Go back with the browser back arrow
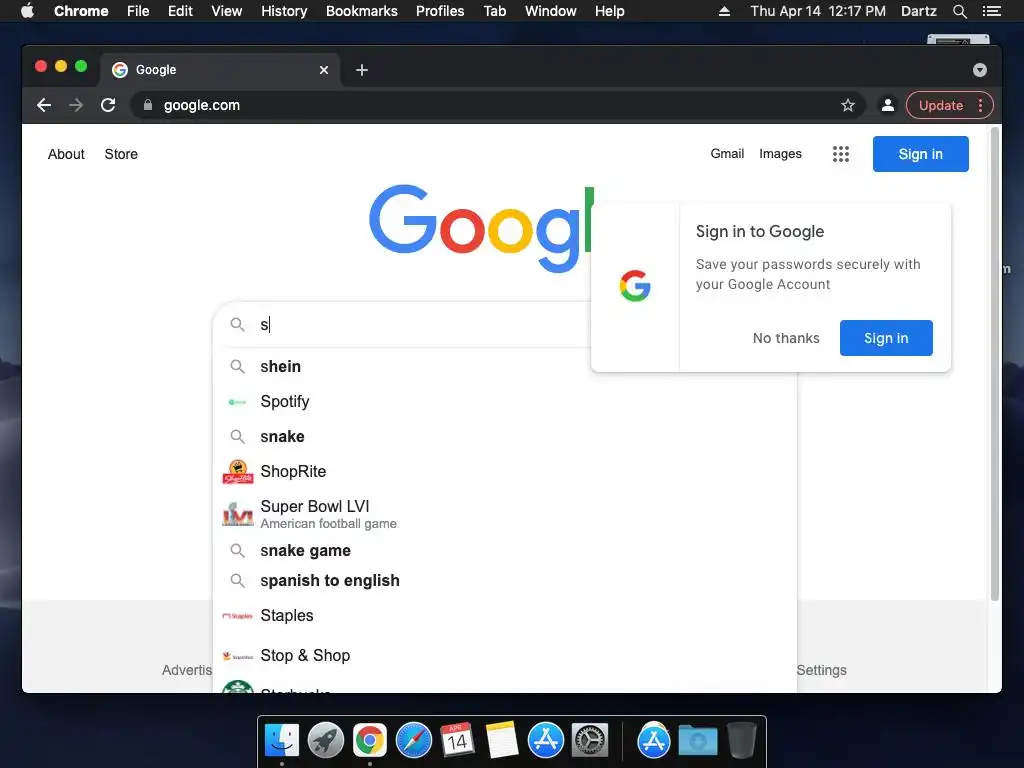 point(44,105)
